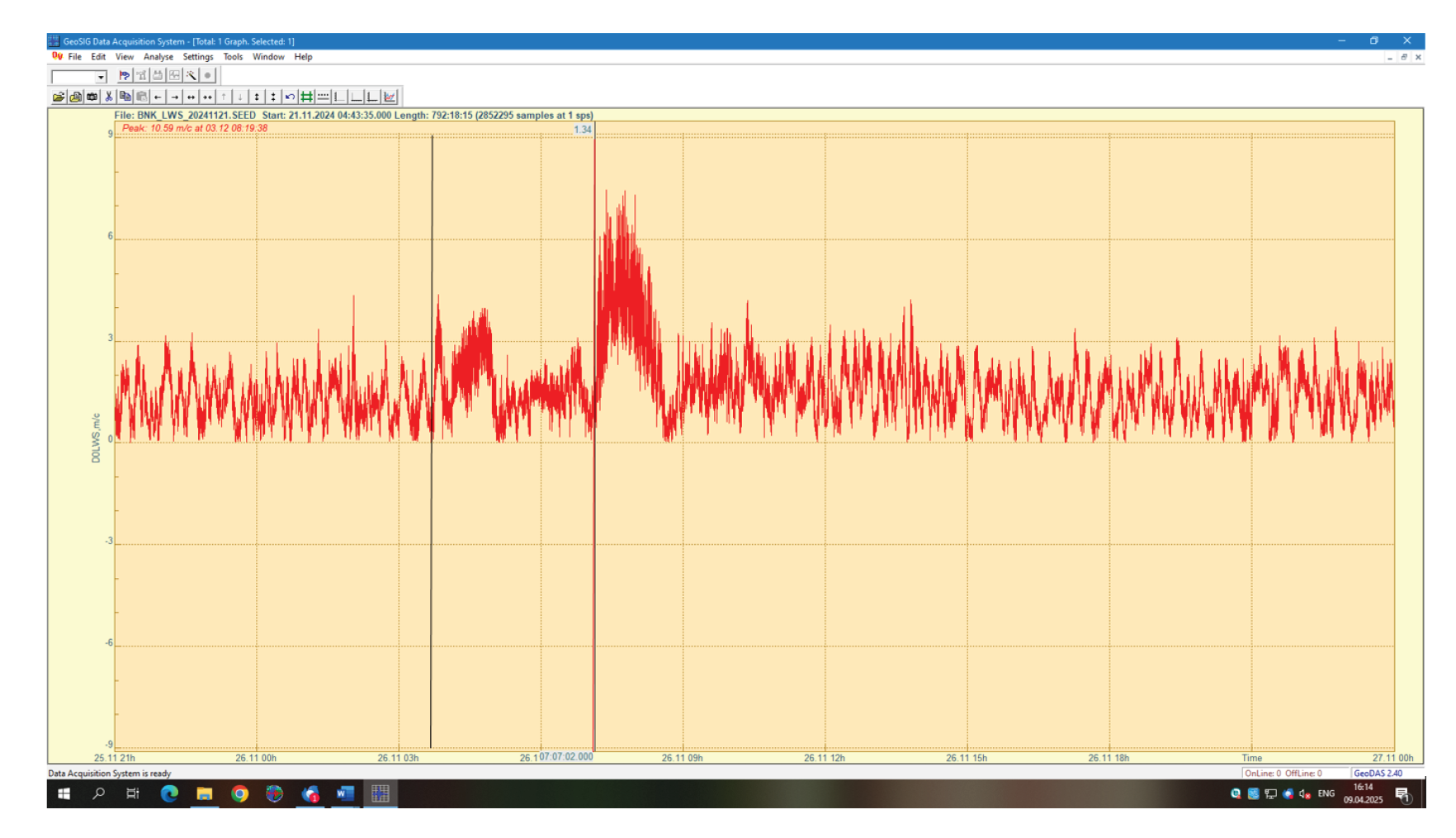Image resolution: width=1456 pixels, height=838 pixels.
Task: Click the open file folder icon
Action: [59, 97]
